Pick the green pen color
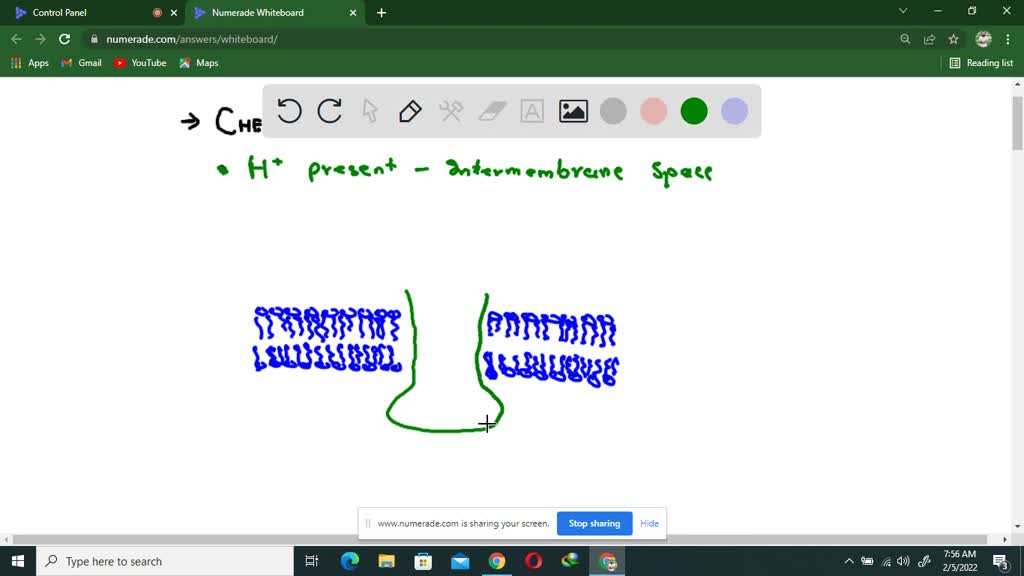 694,111
